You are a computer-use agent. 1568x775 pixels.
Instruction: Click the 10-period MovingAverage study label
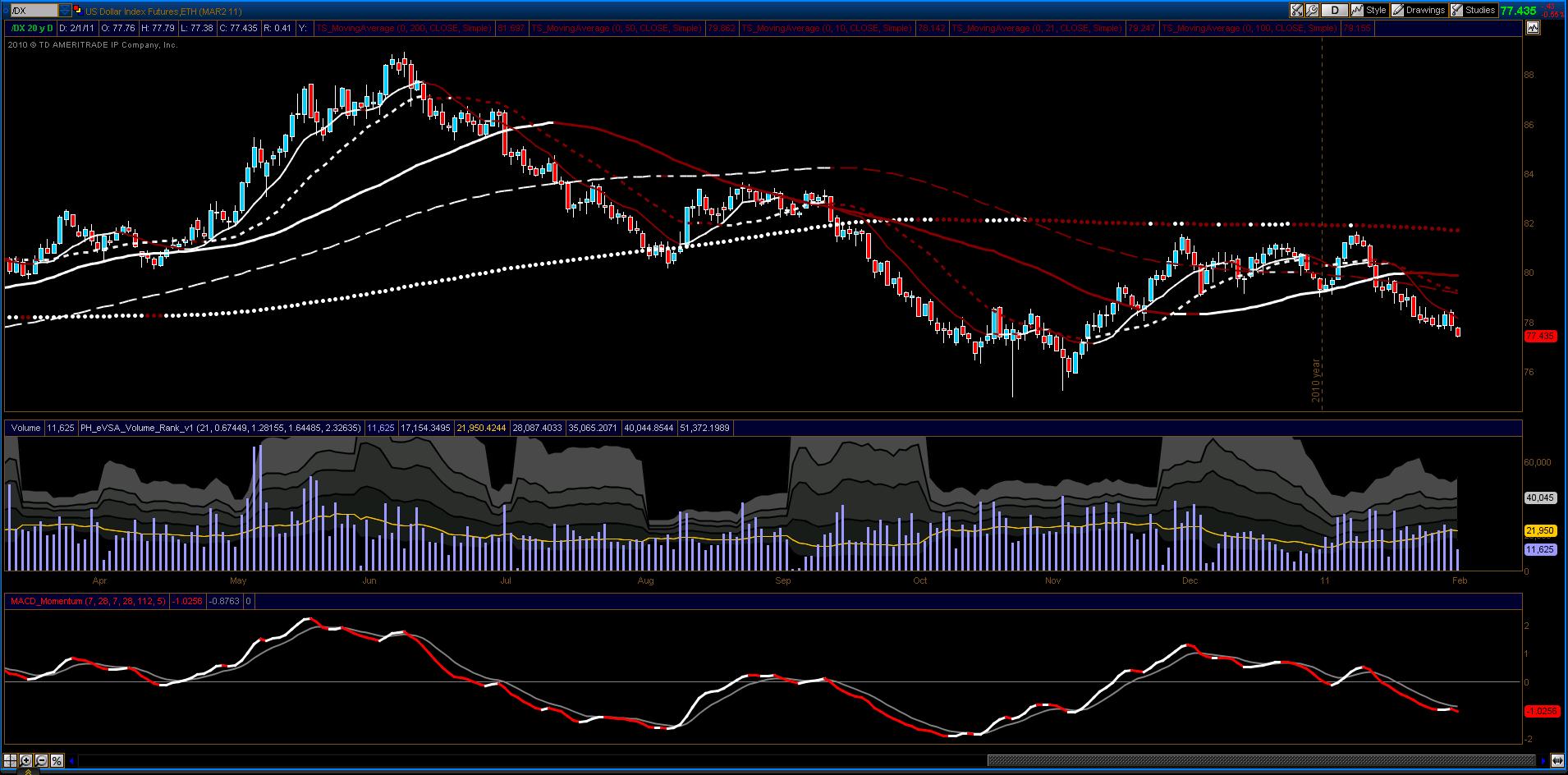[826, 28]
